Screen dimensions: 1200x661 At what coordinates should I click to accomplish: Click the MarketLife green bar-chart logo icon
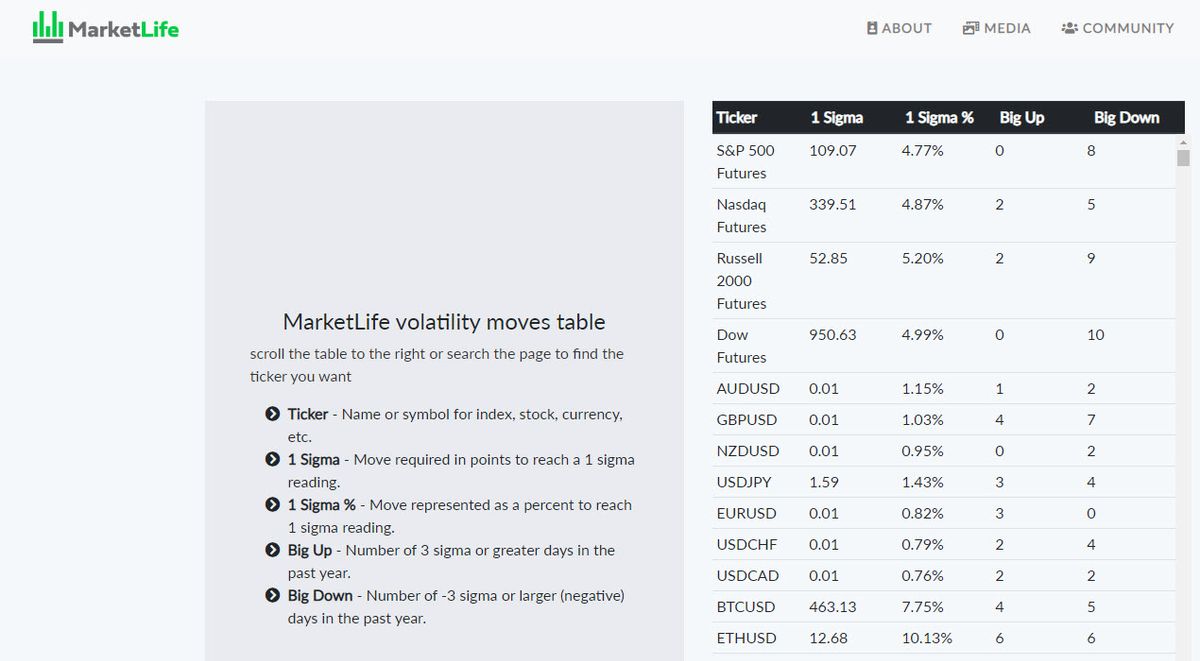coord(47,27)
